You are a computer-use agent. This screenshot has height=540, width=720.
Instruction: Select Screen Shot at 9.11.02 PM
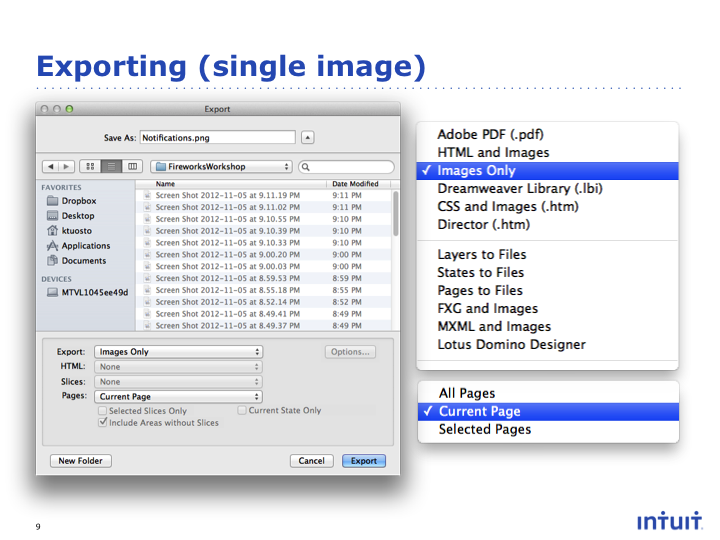click(x=264, y=207)
